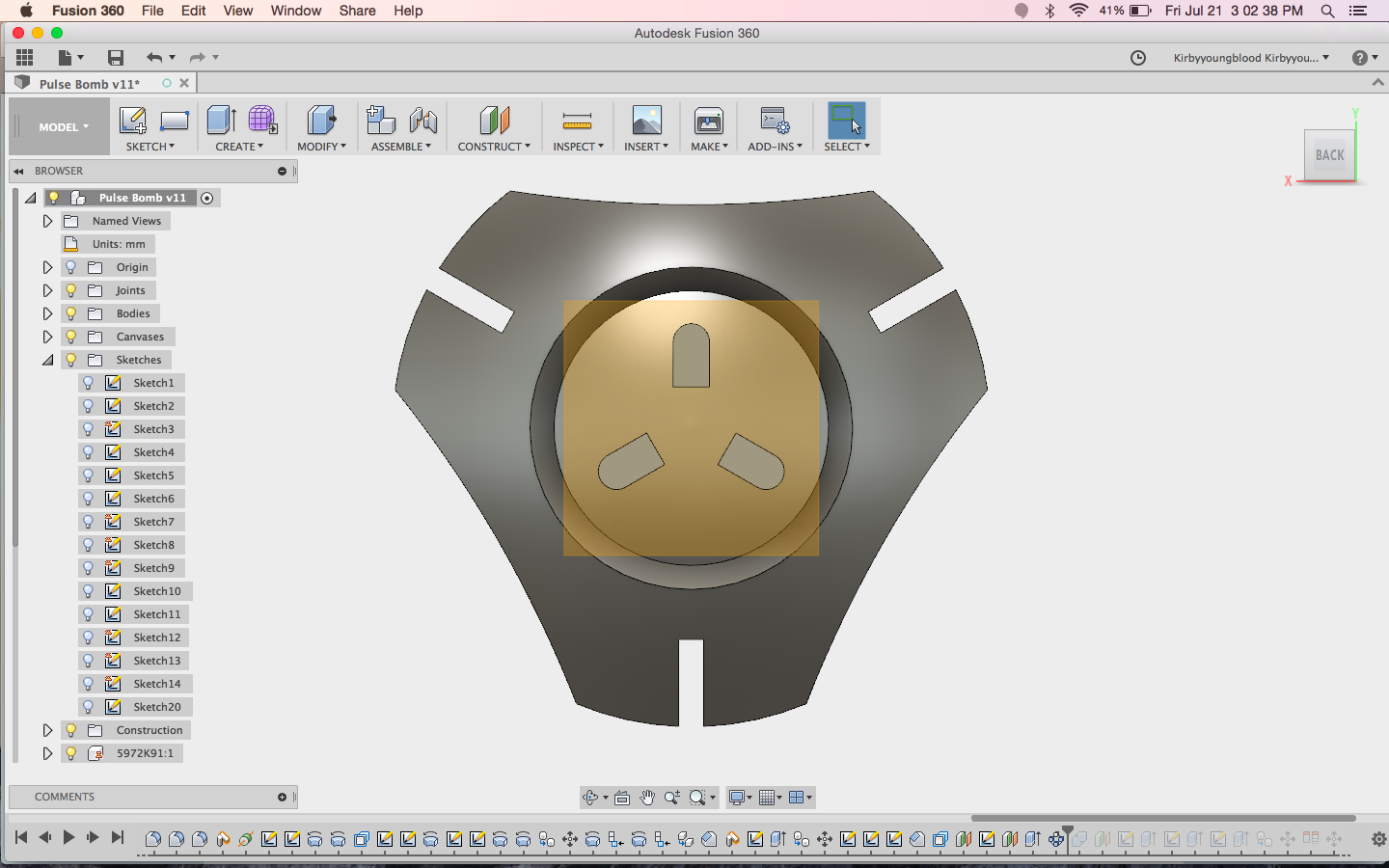Expand the Bodies folder
The height and width of the screenshot is (868, 1389).
tap(47, 313)
